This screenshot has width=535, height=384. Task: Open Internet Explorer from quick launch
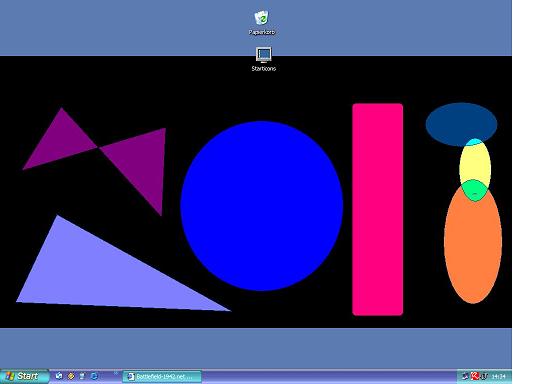pos(94,376)
